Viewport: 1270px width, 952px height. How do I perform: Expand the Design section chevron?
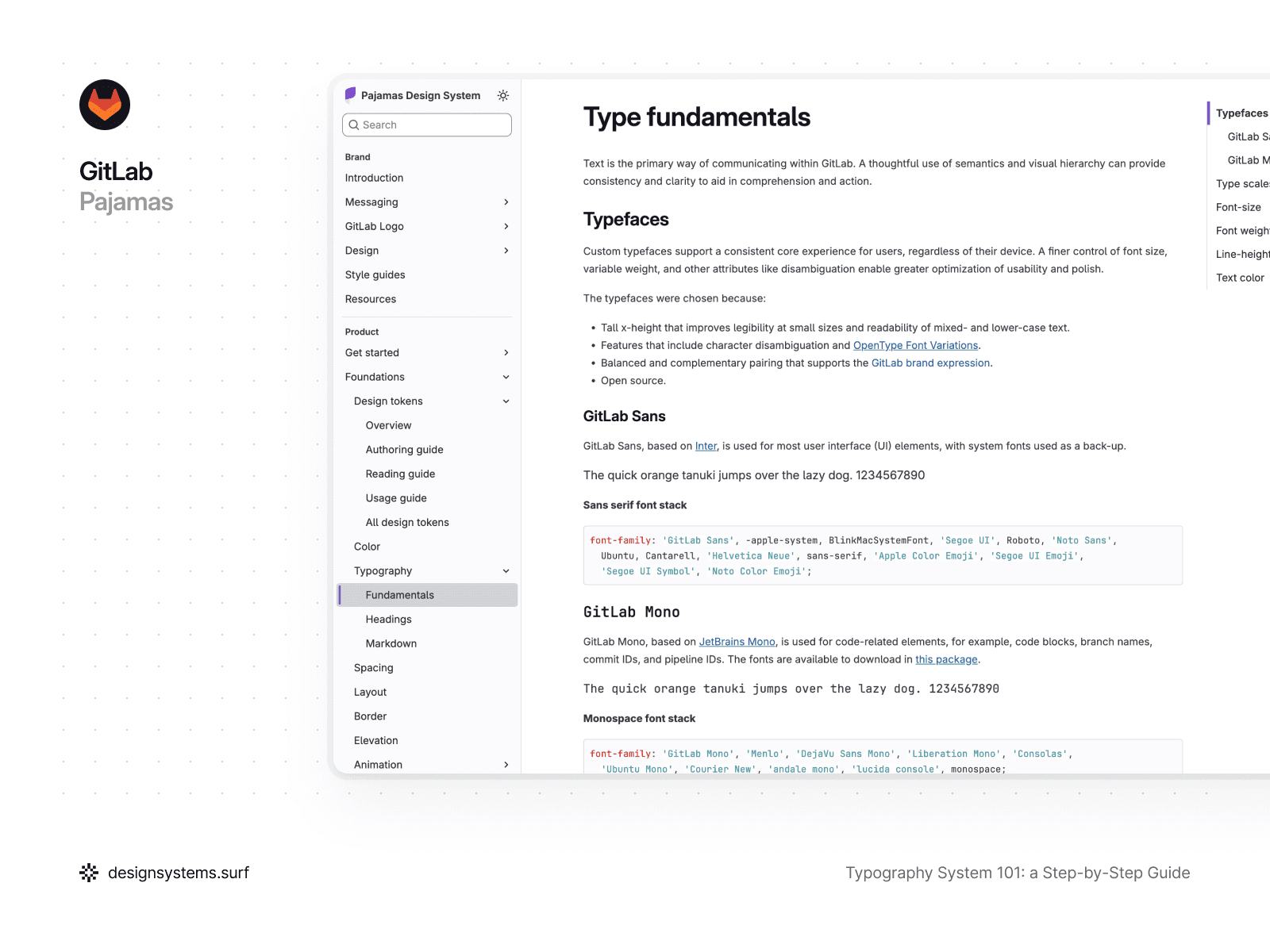tap(506, 251)
